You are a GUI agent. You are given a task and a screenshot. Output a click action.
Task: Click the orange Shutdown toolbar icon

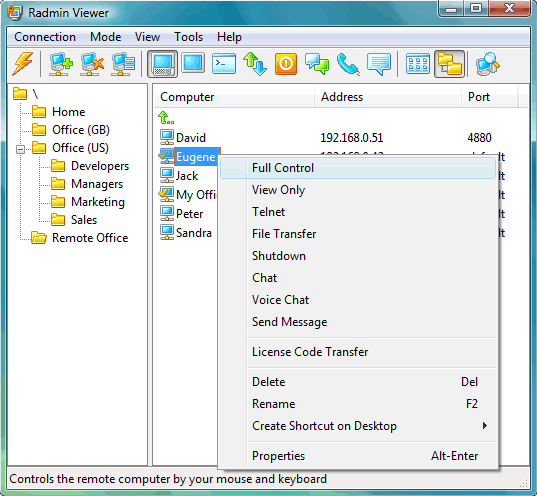(x=286, y=64)
